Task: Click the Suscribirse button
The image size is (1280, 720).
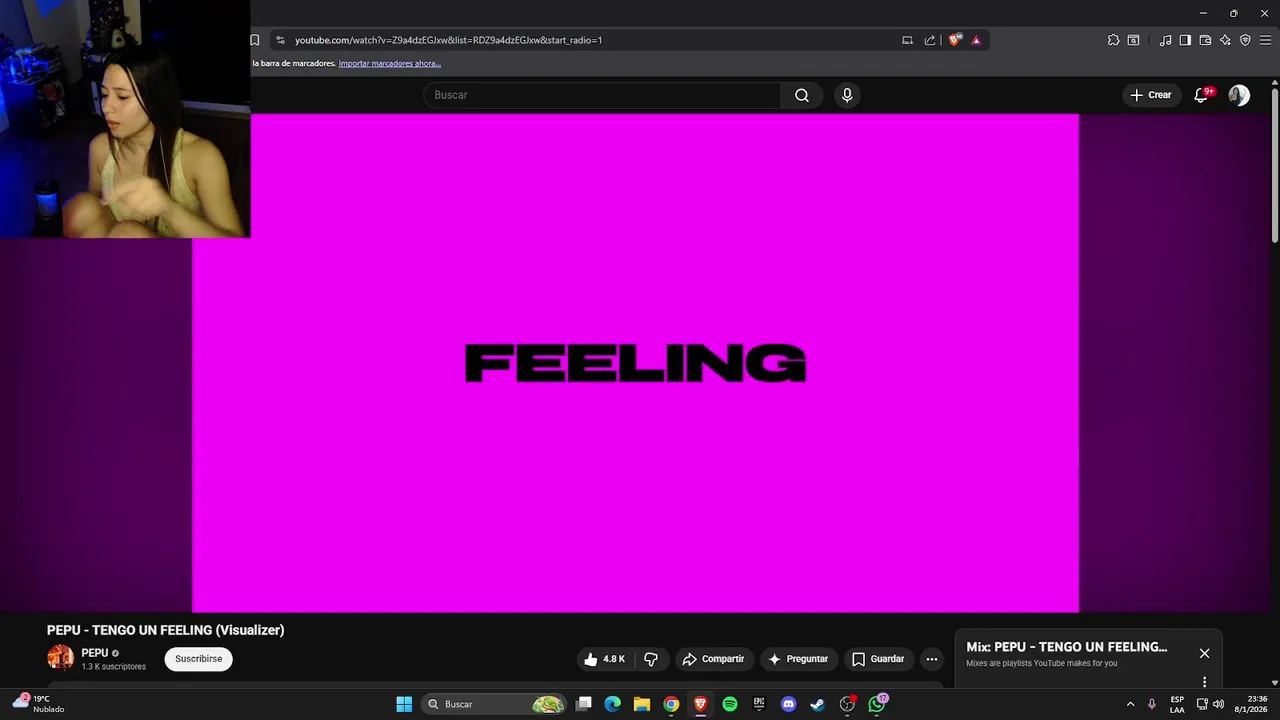Action: (198, 659)
